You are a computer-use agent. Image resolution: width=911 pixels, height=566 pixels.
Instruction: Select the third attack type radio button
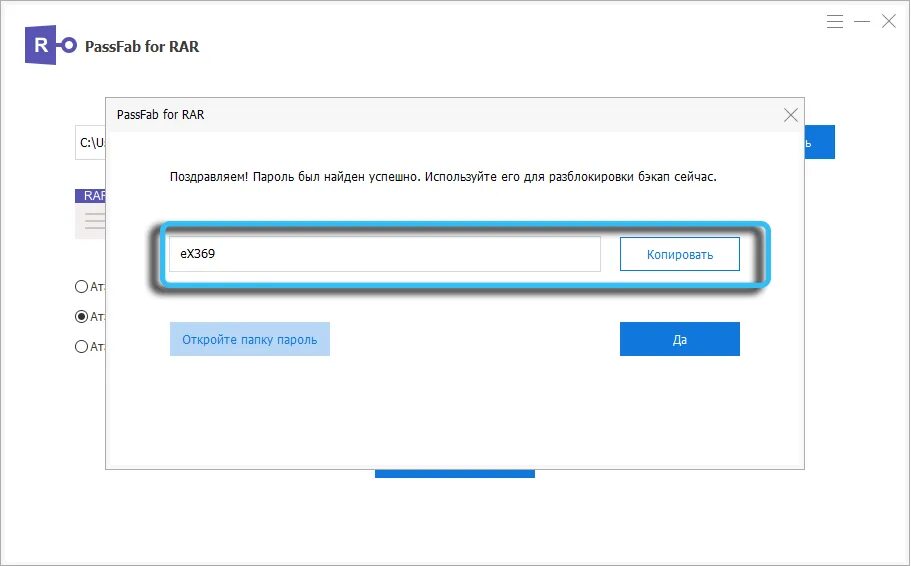point(81,347)
